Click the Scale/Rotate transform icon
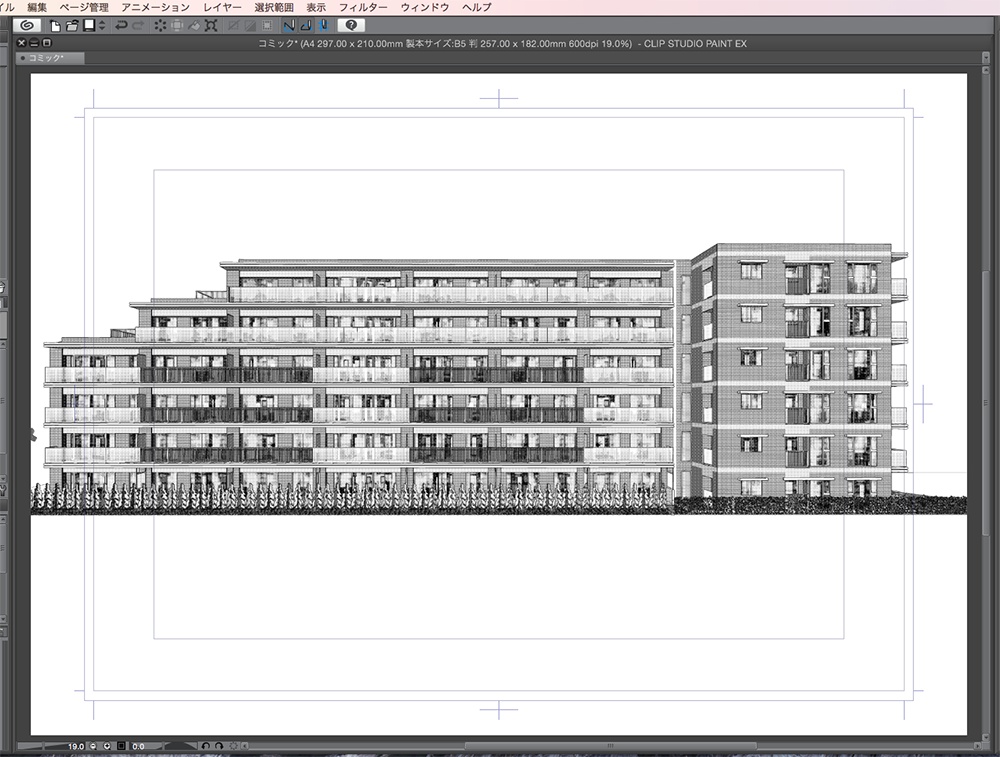 tap(211, 26)
